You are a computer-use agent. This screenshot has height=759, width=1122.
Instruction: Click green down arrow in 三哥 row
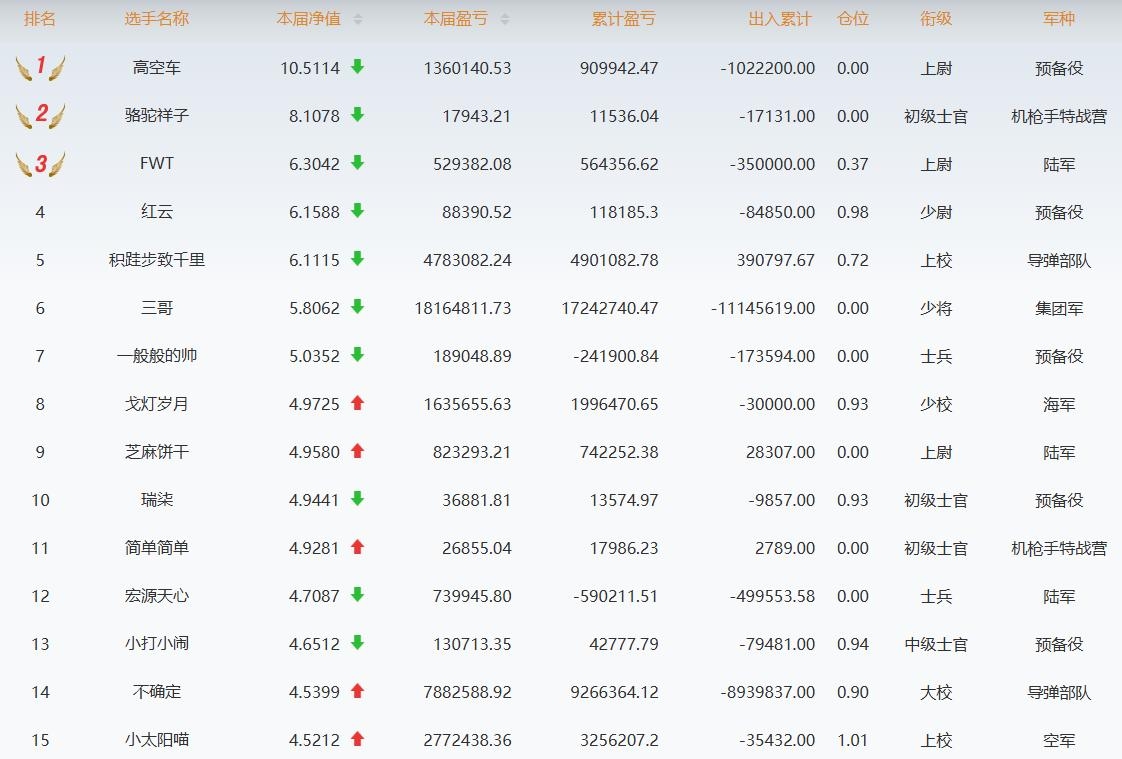point(357,307)
